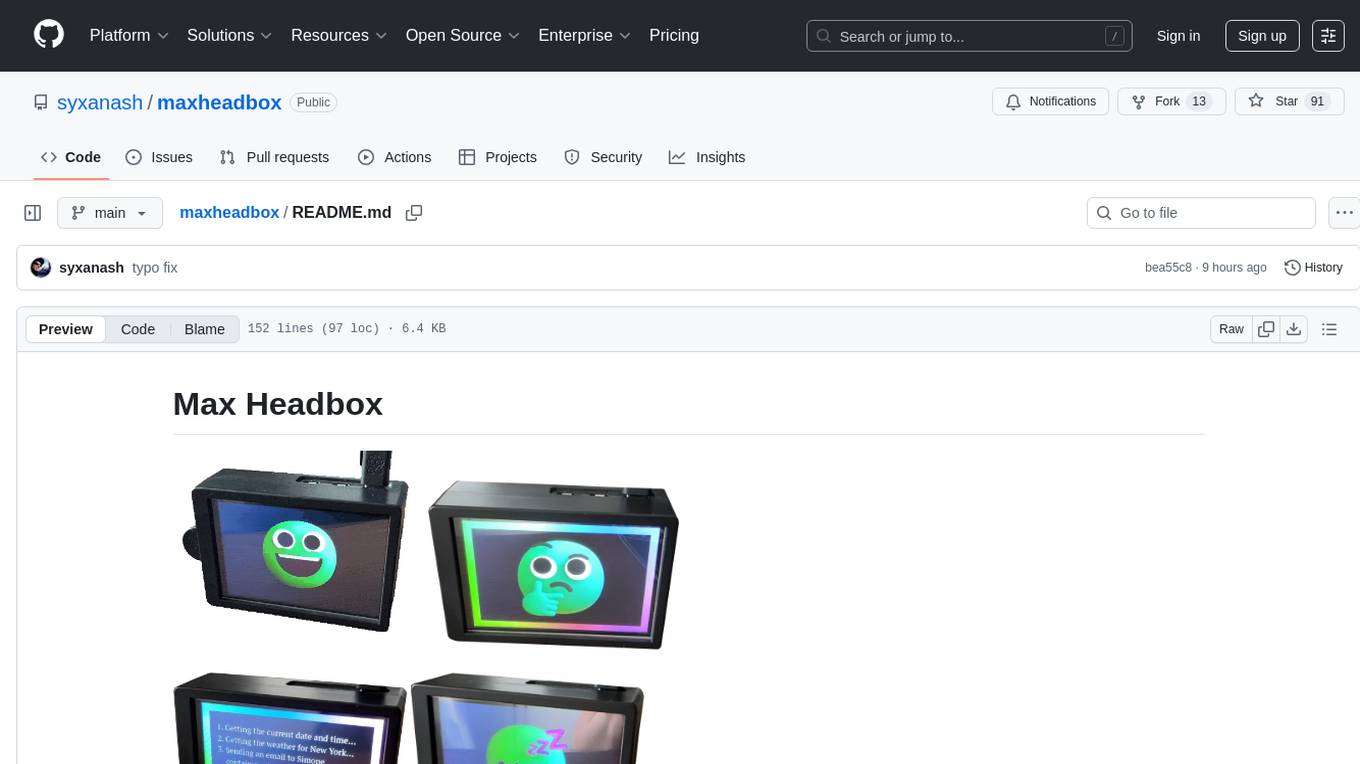
Task: Open the Pull requests tab
Action: 274,157
